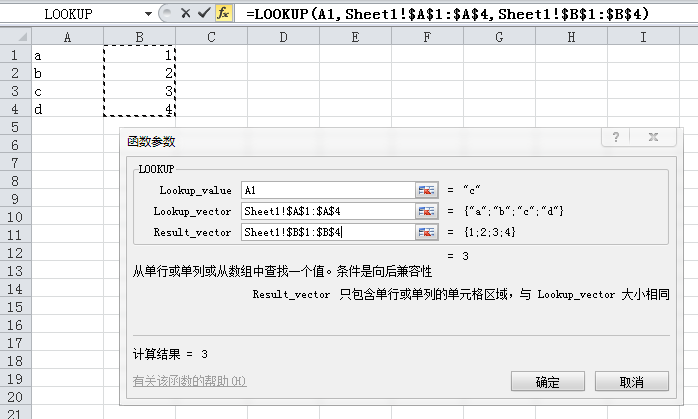Click cell B4 containing 4
The image size is (698, 419).
140,109
